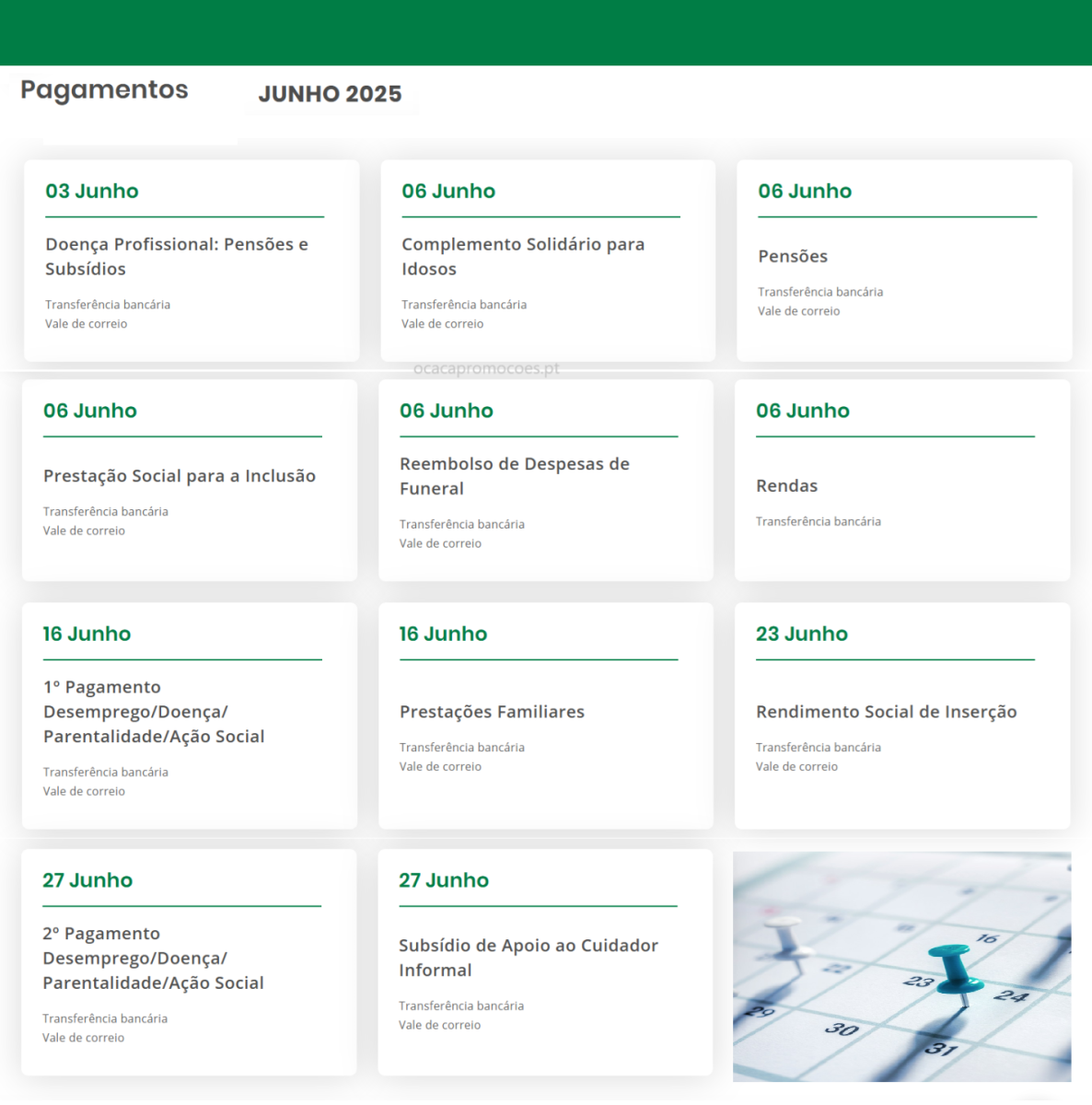Open Doença Profissional: Pensões e Subsídios card title
This screenshot has height=1105, width=1092.
(176, 256)
